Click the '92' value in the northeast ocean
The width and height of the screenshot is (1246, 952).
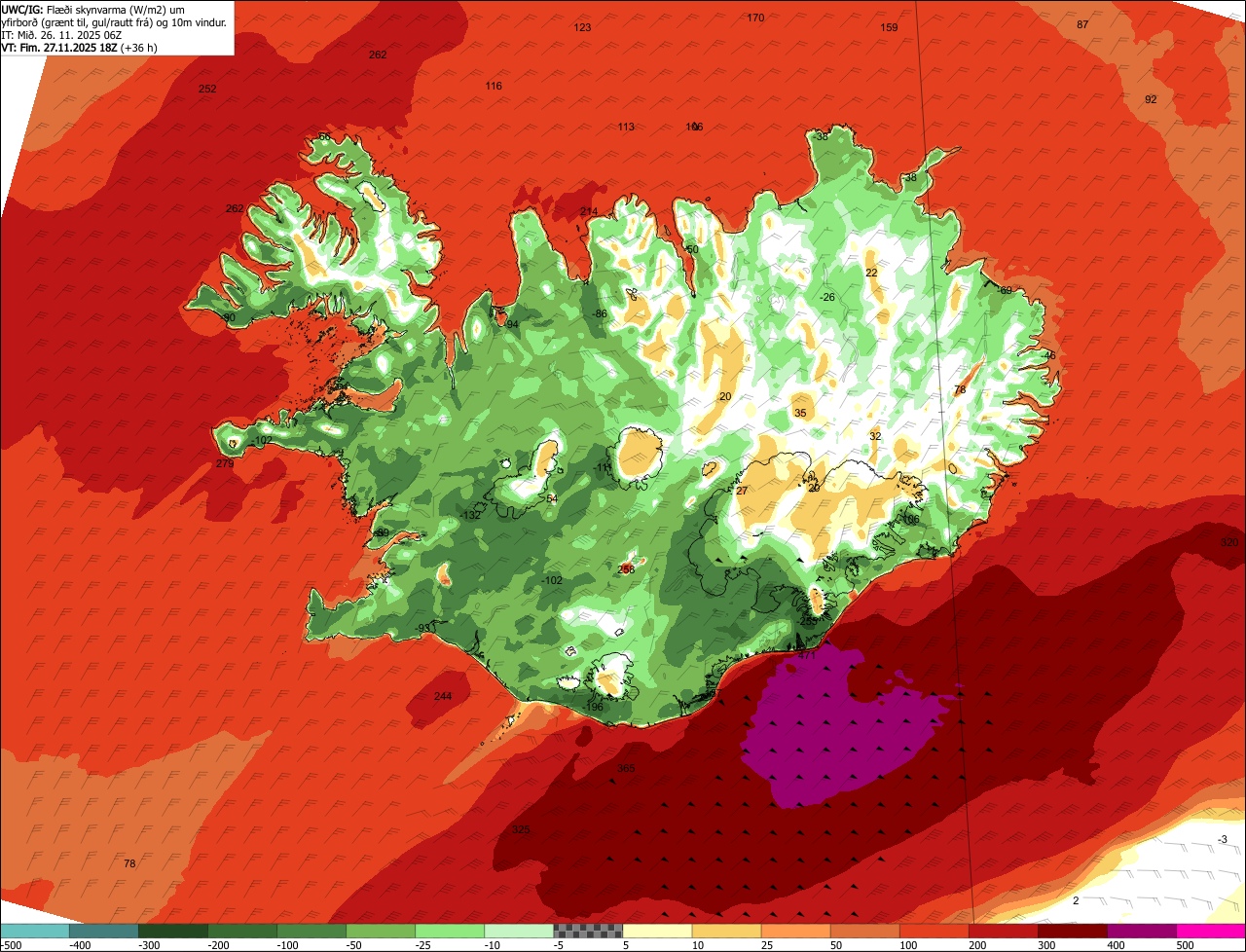(1151, 99)
